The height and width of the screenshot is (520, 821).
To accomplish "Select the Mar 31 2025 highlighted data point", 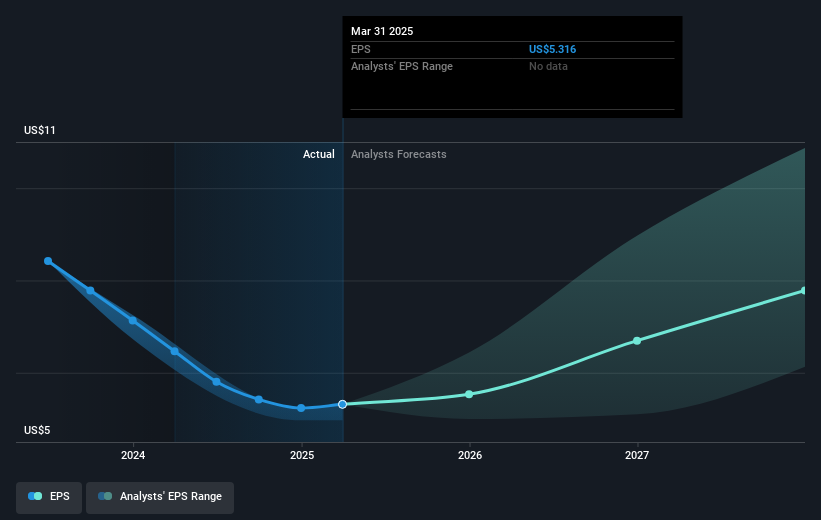I will point(342,404).
